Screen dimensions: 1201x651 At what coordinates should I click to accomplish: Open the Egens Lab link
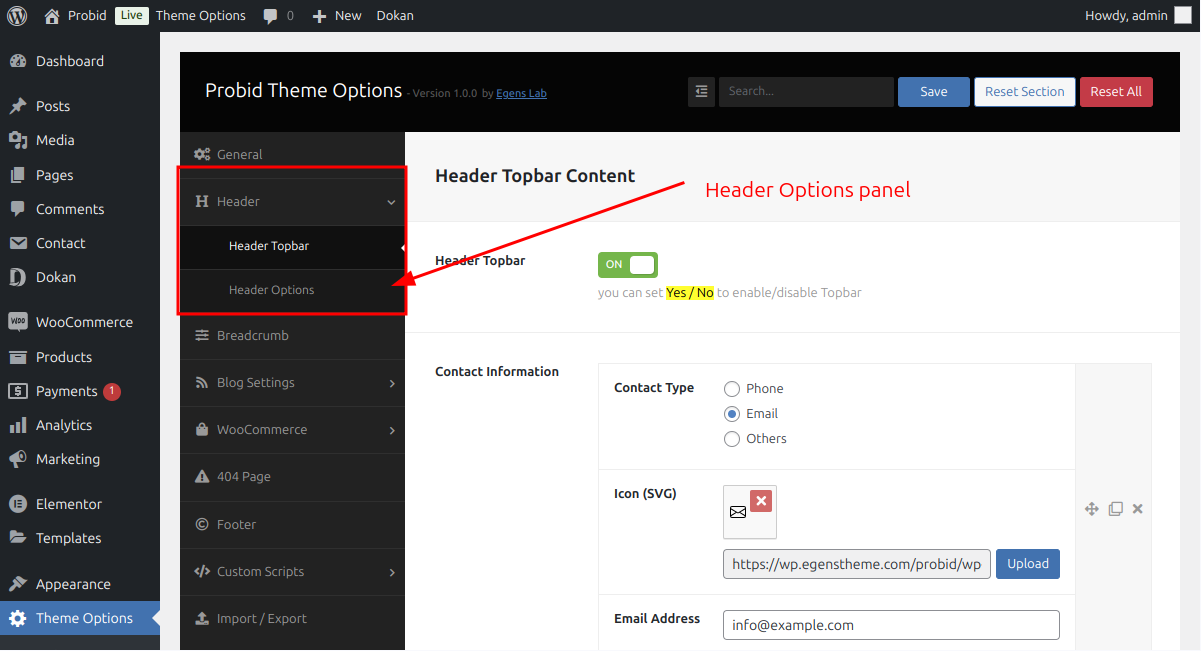(x=521, y=94)
